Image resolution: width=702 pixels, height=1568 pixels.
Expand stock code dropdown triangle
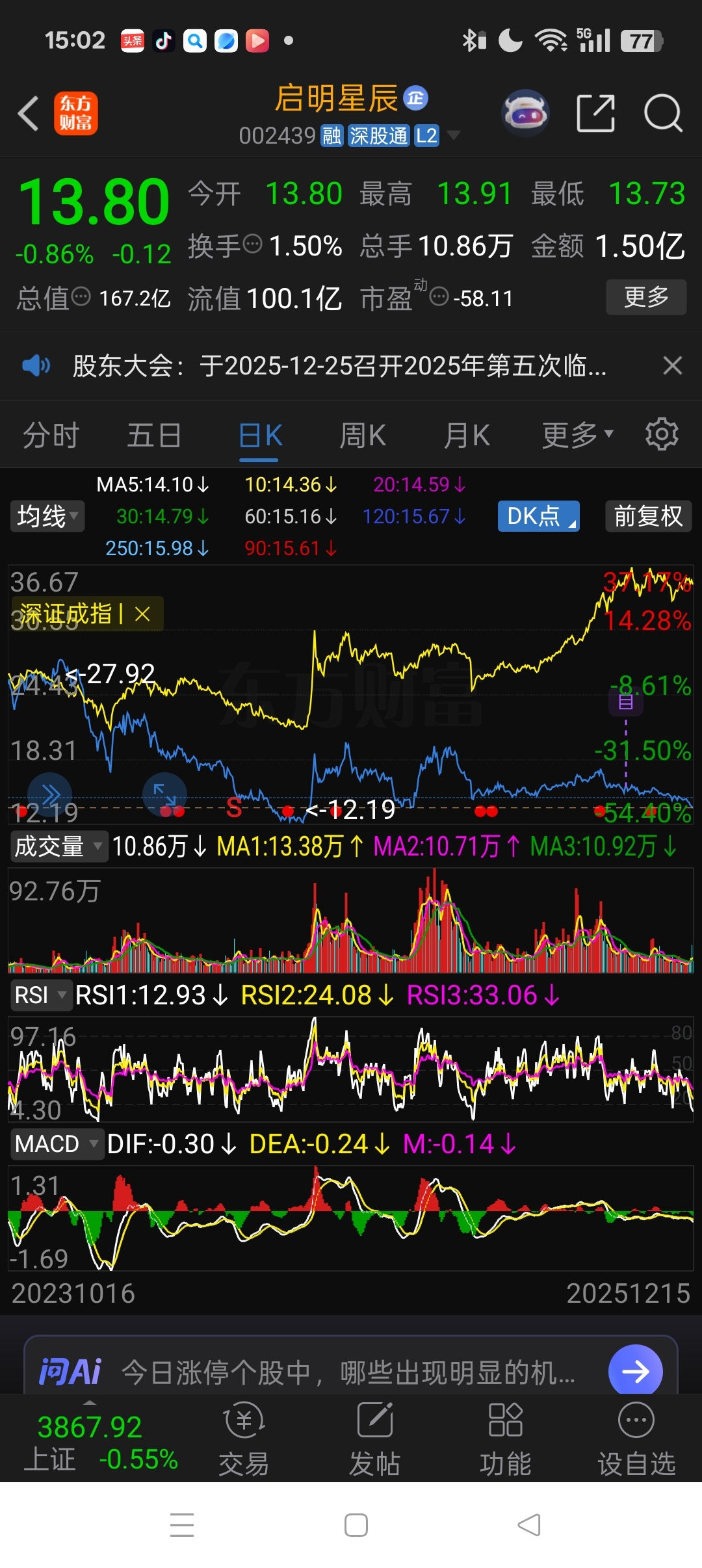tap(453, 135)
